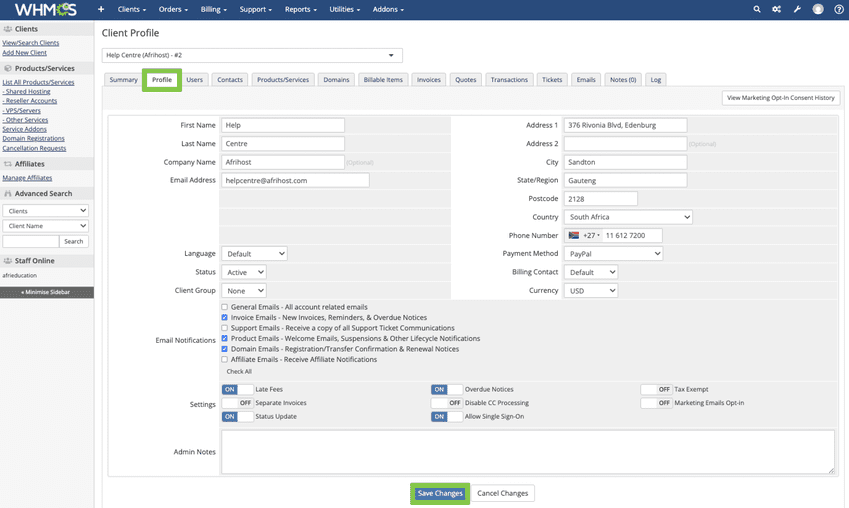This screenshot has width=849, height=508.
Task: Check the General Emails checkbox
Action: point(225,307)
